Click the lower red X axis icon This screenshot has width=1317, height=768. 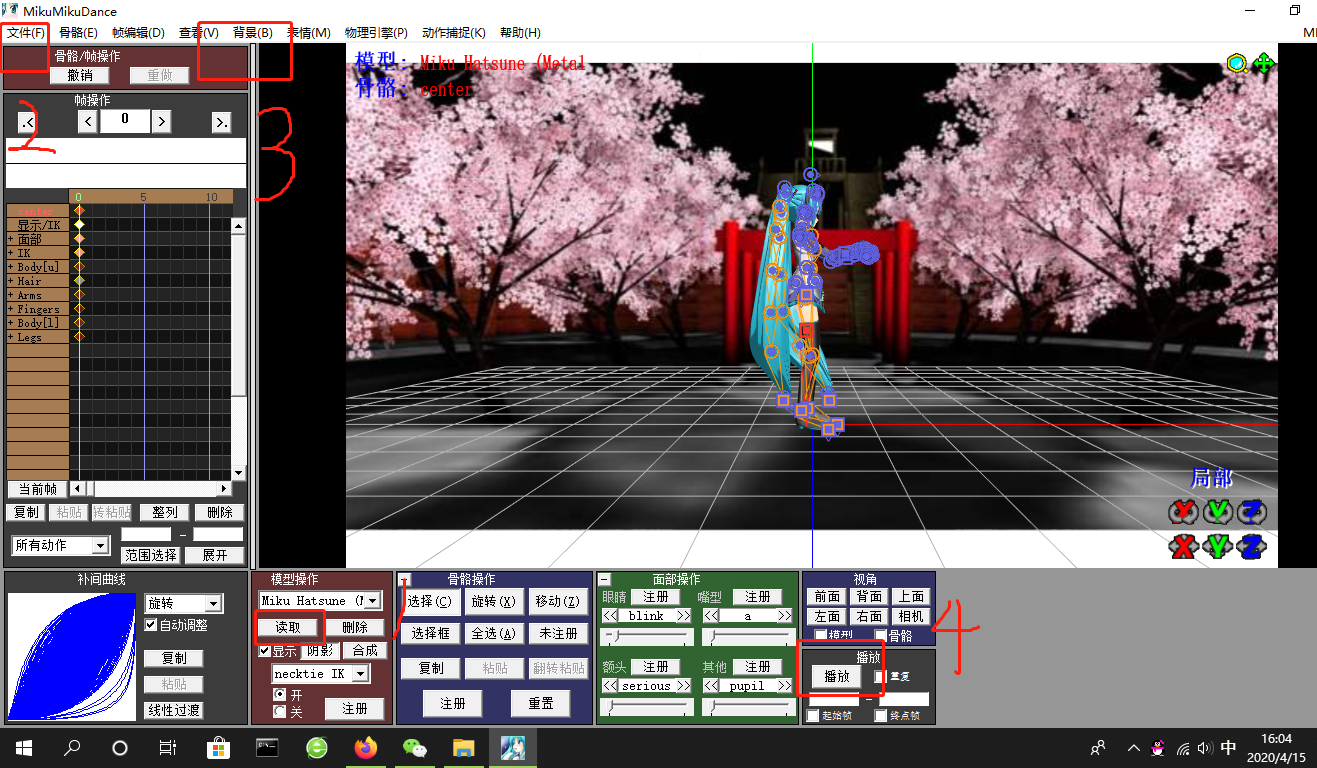[1184, 546]
